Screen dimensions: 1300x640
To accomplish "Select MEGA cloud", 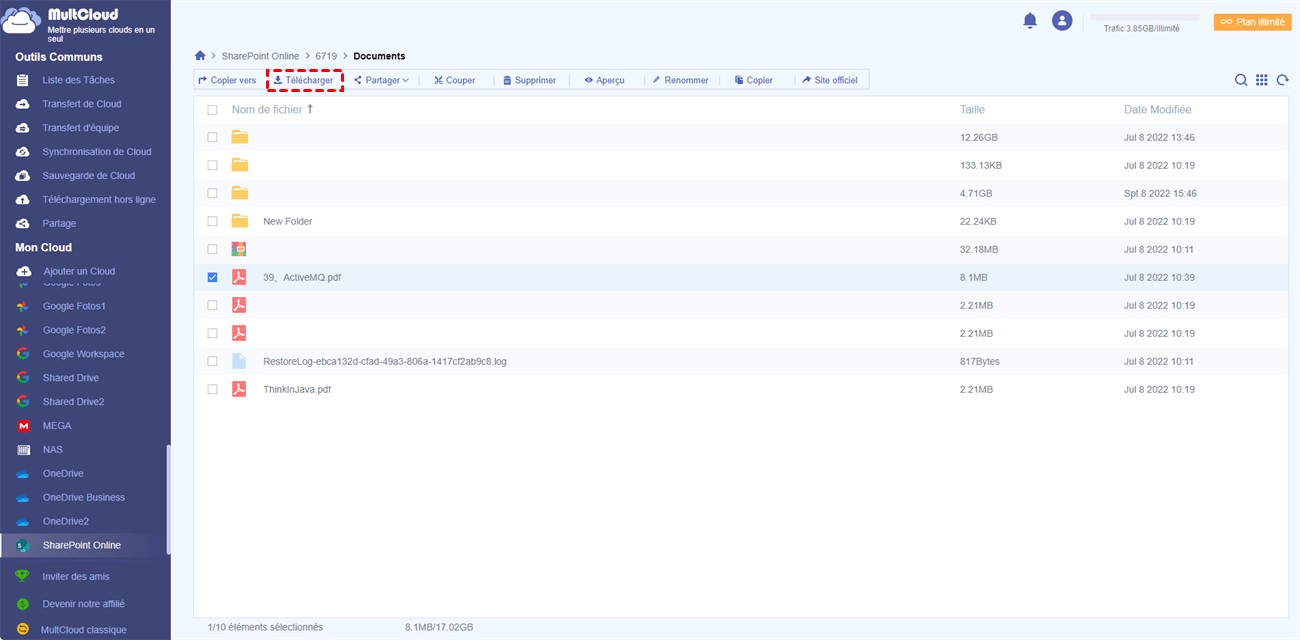I will coord(57,426).
